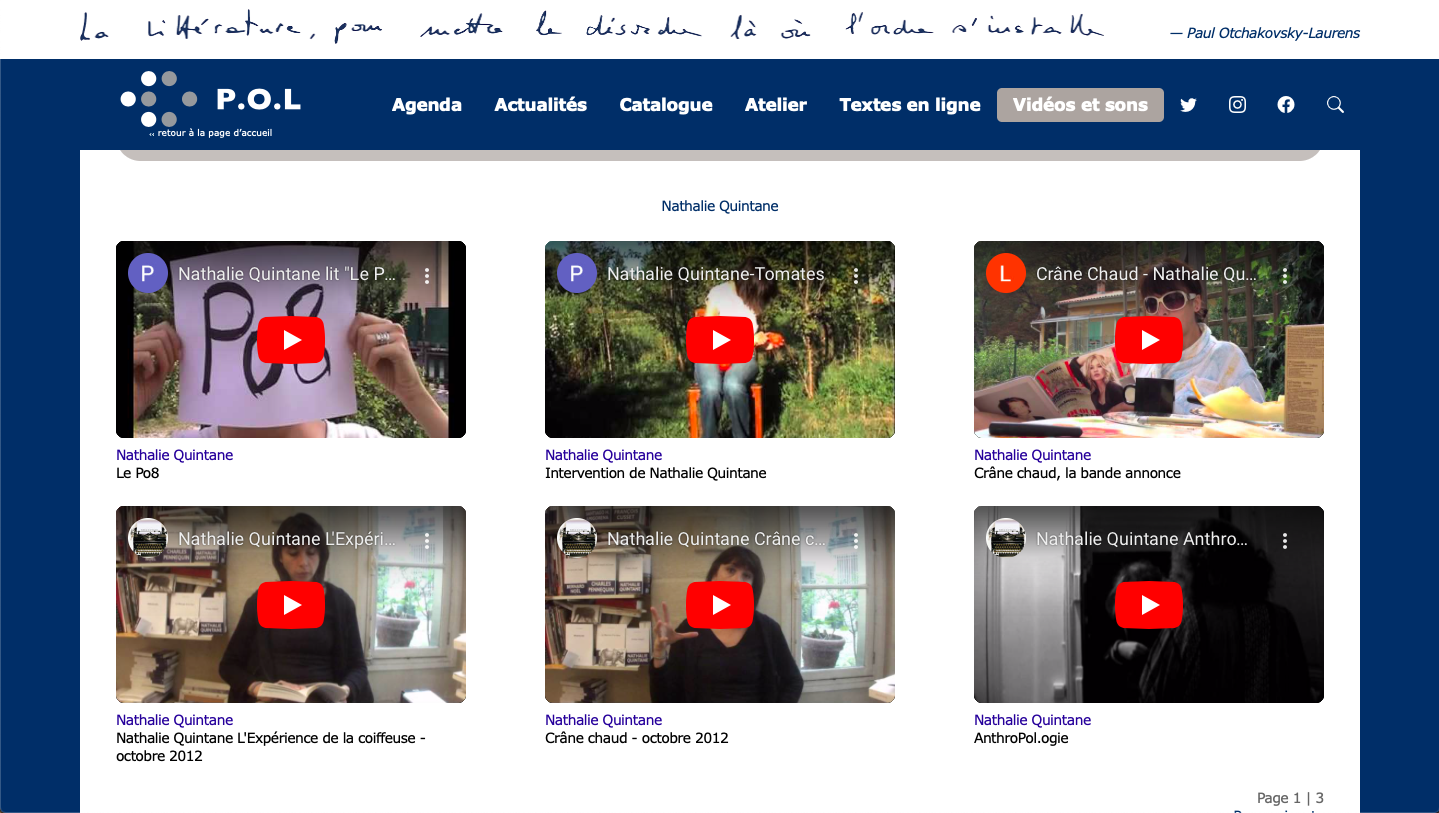Open the Facebook icon in navbar
This screenshot has height=813, width=1439.
point(1286,105)
